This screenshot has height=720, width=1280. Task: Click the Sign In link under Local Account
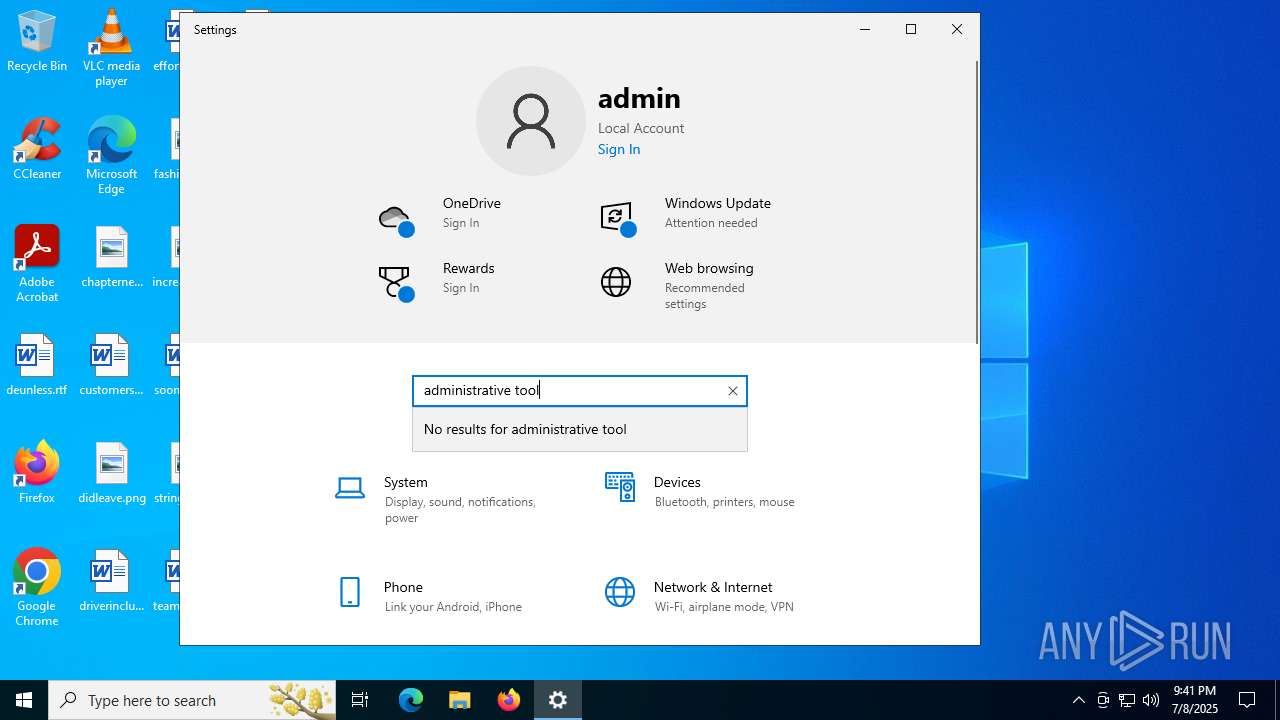(619, 149)
